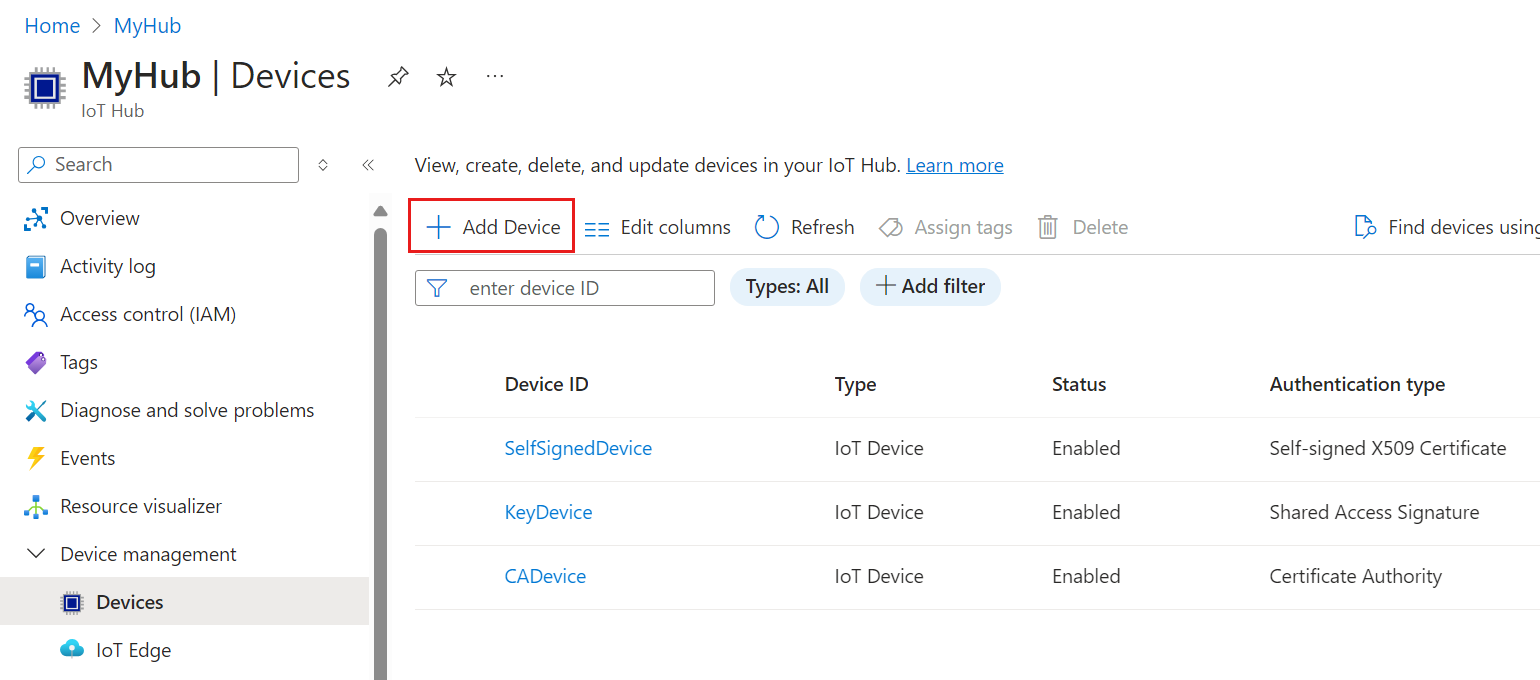
Task: Open the SelfSignedDevice link
Action: tap(578, 448)
